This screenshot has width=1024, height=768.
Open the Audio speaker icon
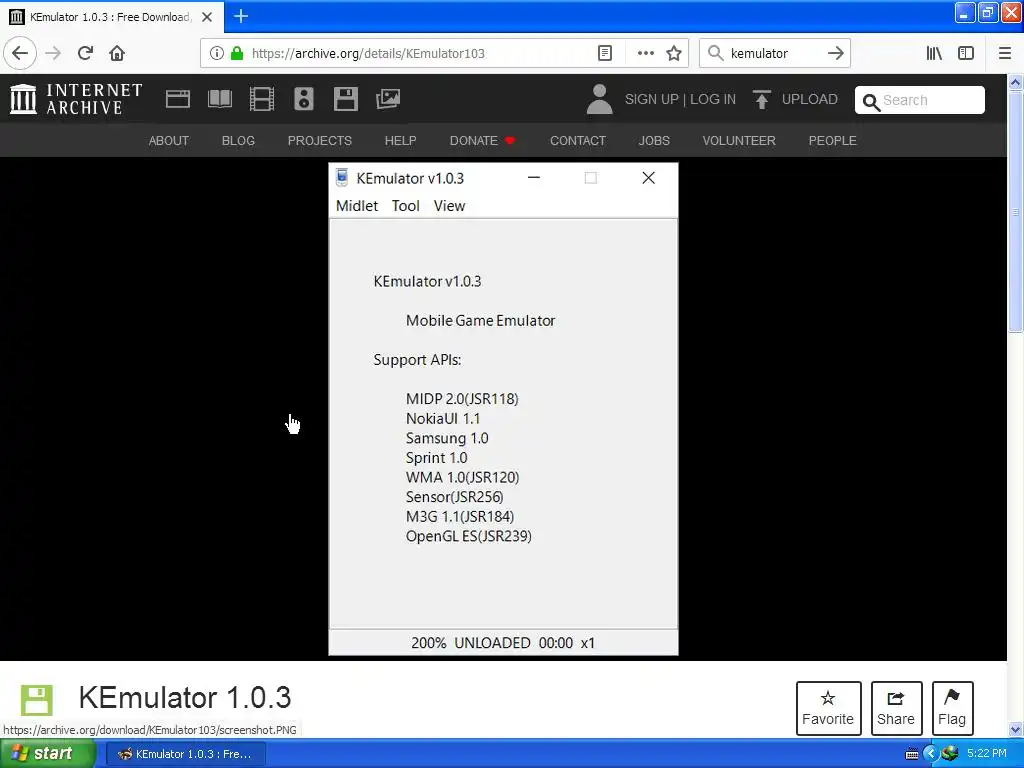click(x=304, y=99)
